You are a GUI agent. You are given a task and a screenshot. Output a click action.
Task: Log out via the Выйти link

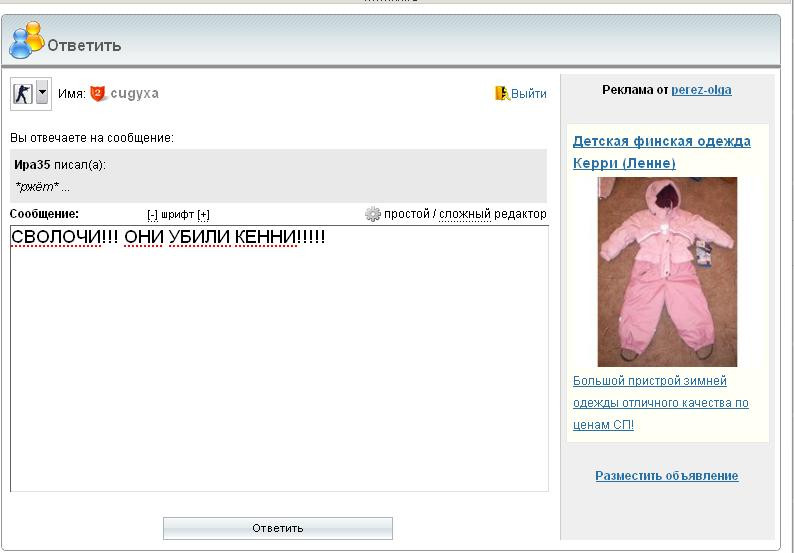pyautogui.click(x=529, y=94)
